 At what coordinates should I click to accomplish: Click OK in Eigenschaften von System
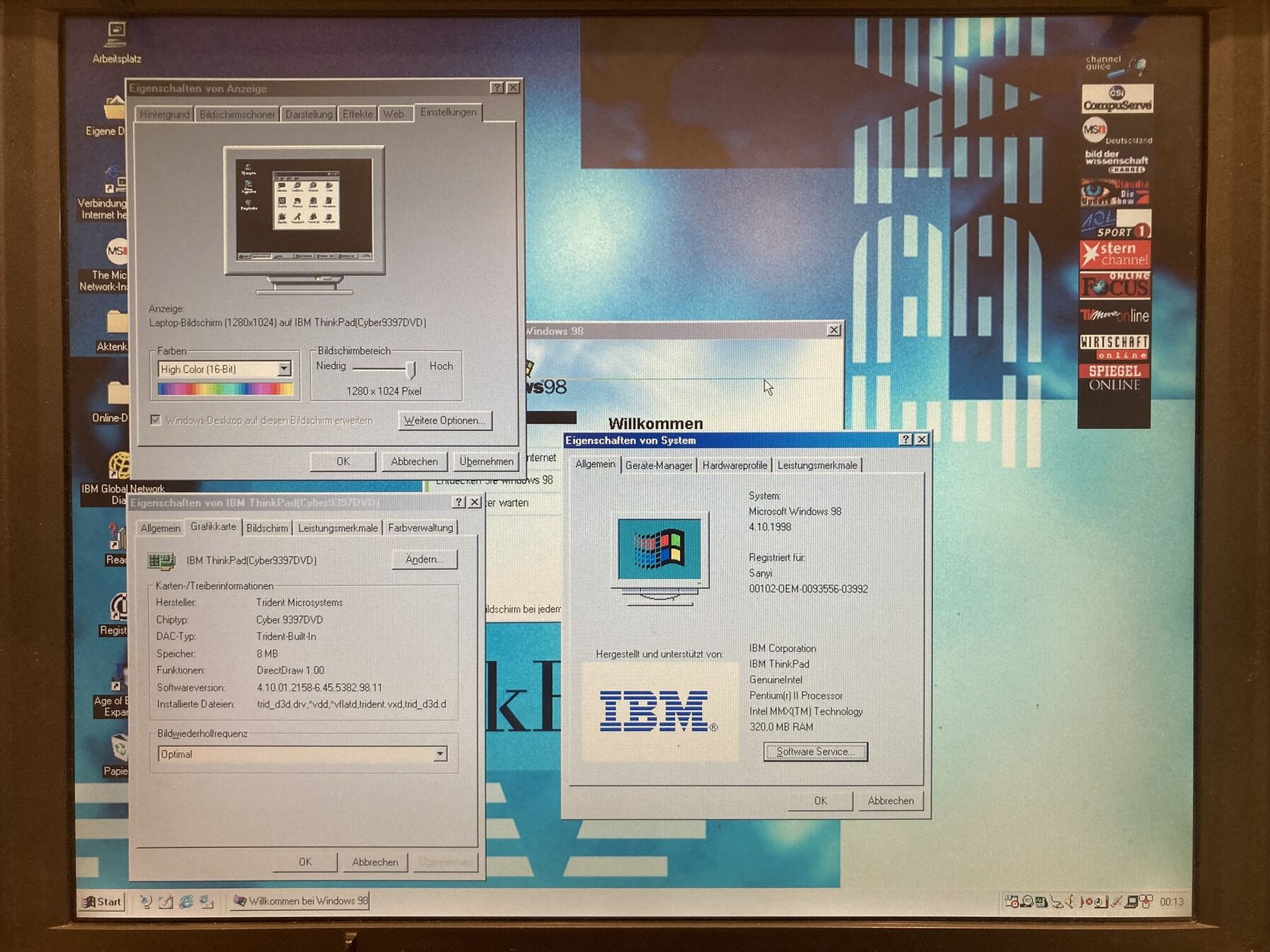(x=820, y=800)
